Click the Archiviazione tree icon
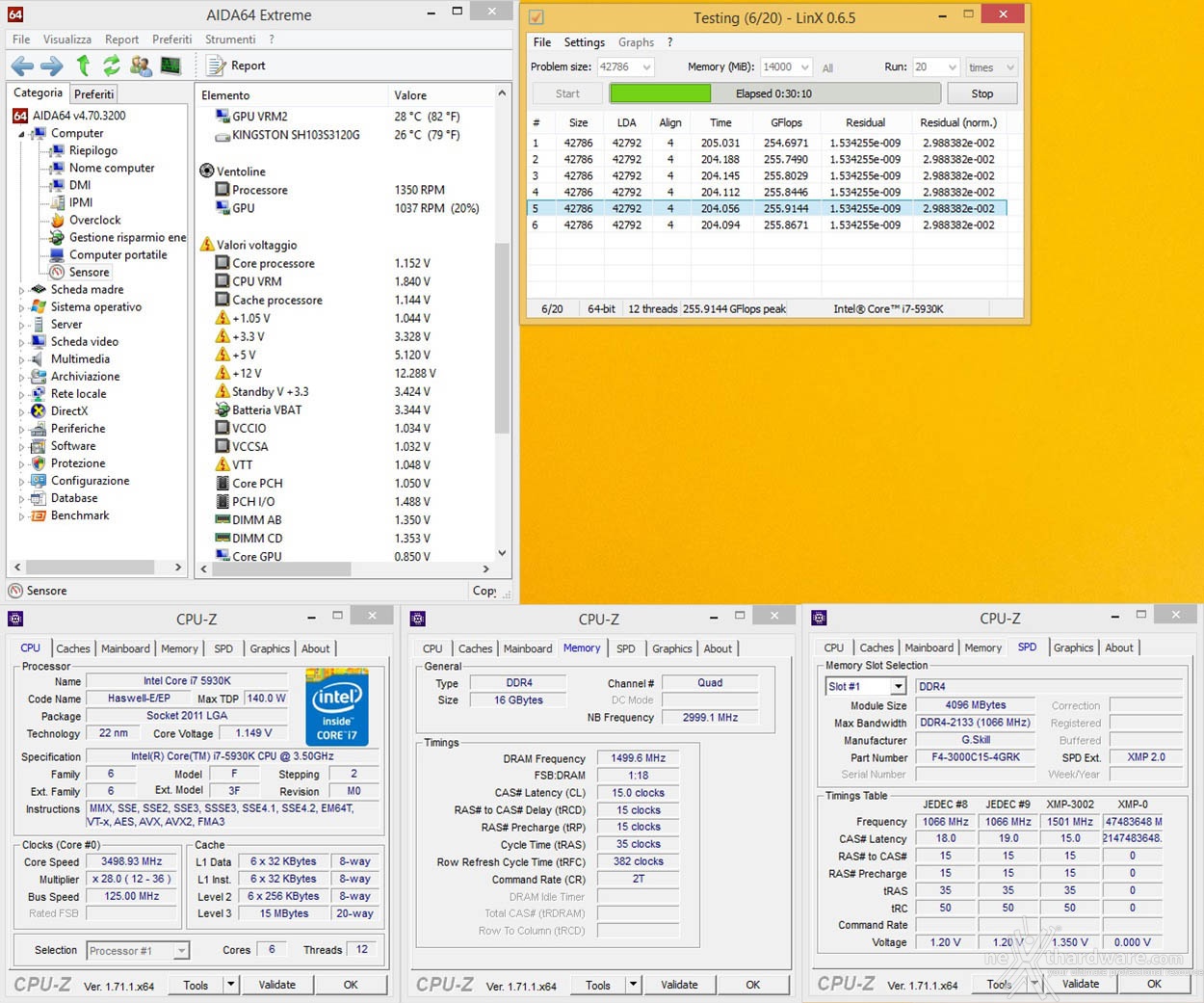The image size is (1204, 1003). coord(39,376)
